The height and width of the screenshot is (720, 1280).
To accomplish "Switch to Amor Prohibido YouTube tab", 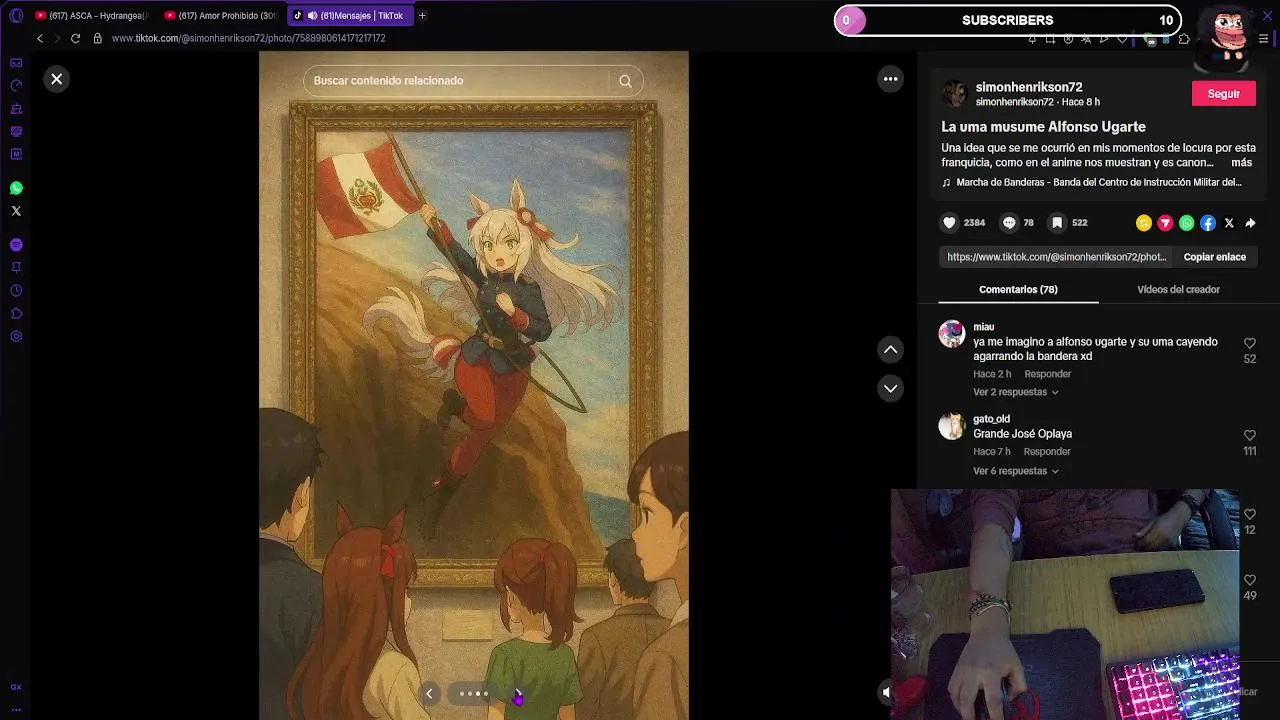I will click(x=220, y=16).
